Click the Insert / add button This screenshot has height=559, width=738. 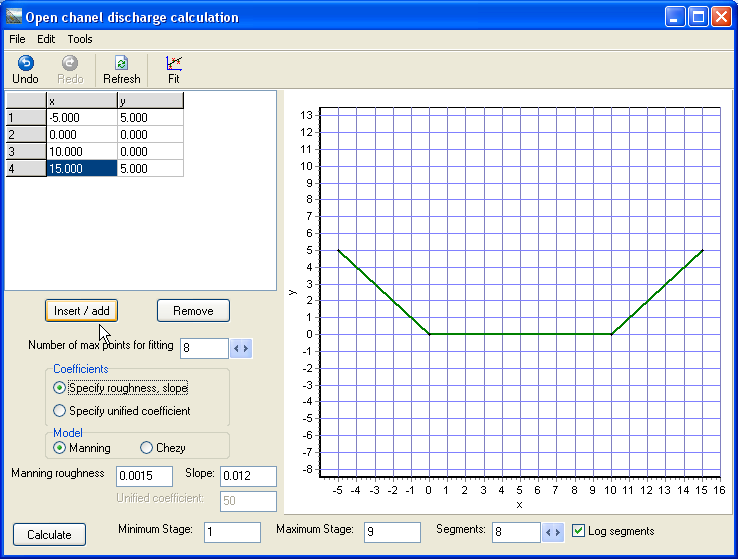click(x=81, y=311)
